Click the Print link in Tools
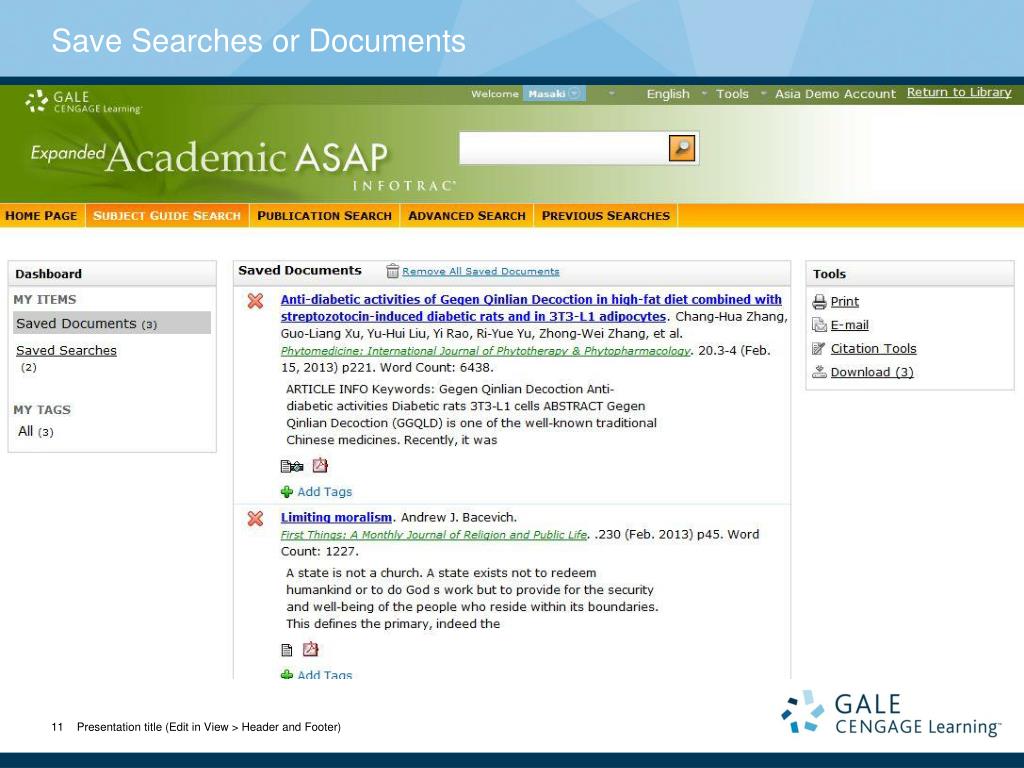The width and height of the screenshot is (1024, 768). coord(844,302)
